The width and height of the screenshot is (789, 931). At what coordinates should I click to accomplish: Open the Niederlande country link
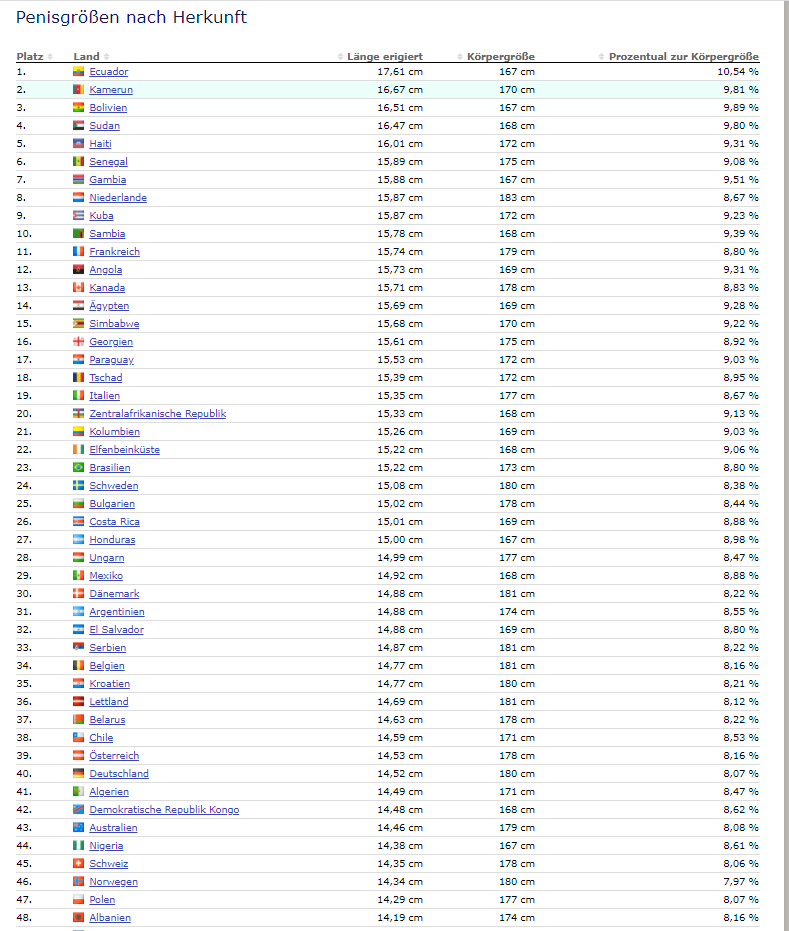pos(118,198)
